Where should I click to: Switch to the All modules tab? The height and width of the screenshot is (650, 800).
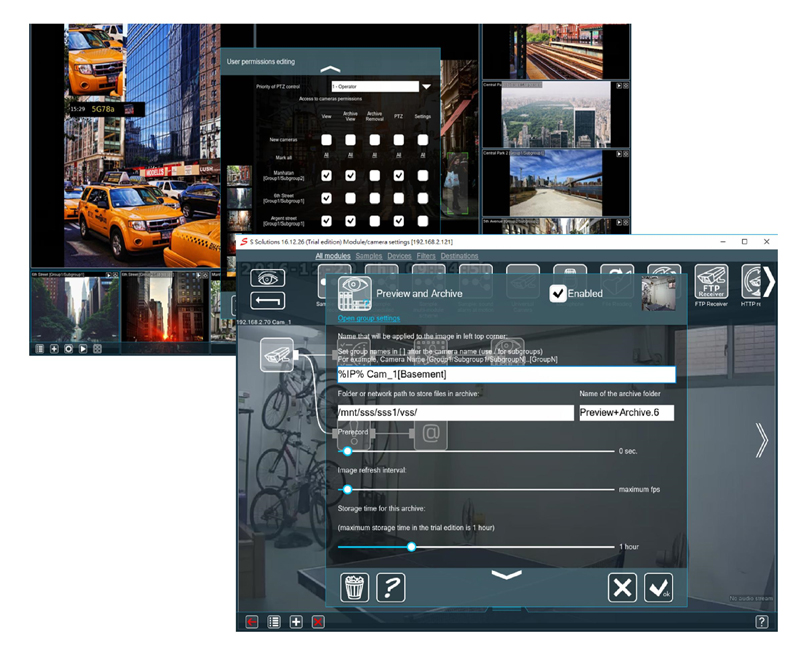(x=333, y=256)
